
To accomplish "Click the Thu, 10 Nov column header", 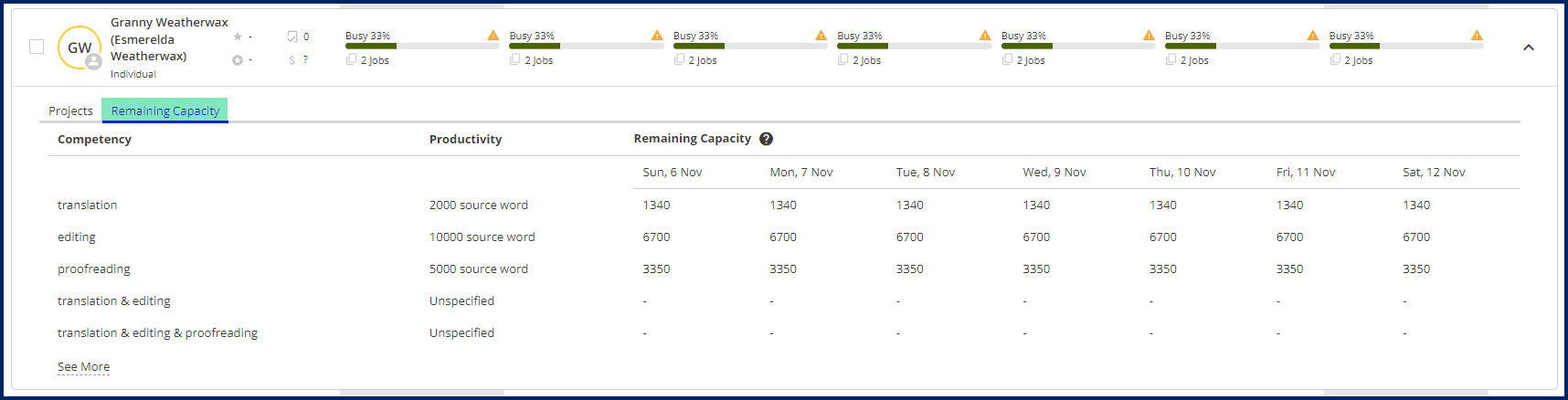I will [x=1182, y=173].
